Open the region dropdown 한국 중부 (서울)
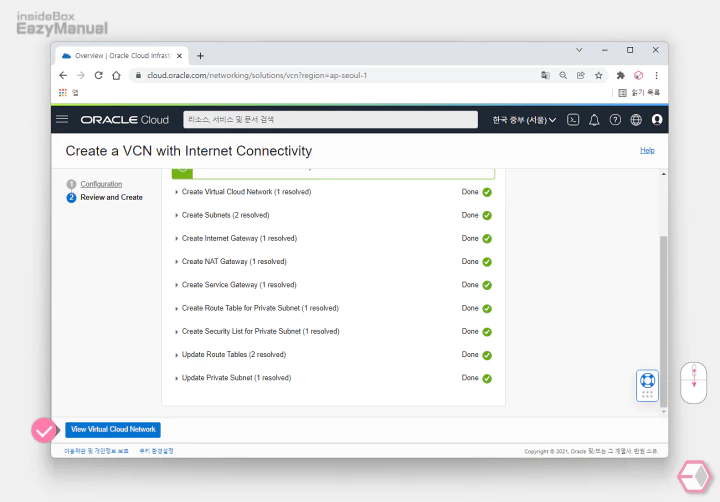 524,120
